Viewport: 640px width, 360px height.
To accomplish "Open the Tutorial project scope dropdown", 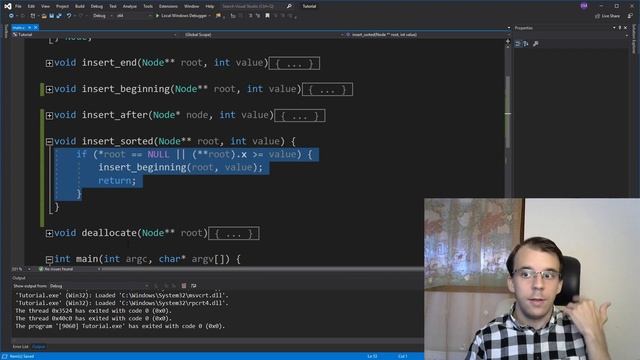I will pos(95,35).
